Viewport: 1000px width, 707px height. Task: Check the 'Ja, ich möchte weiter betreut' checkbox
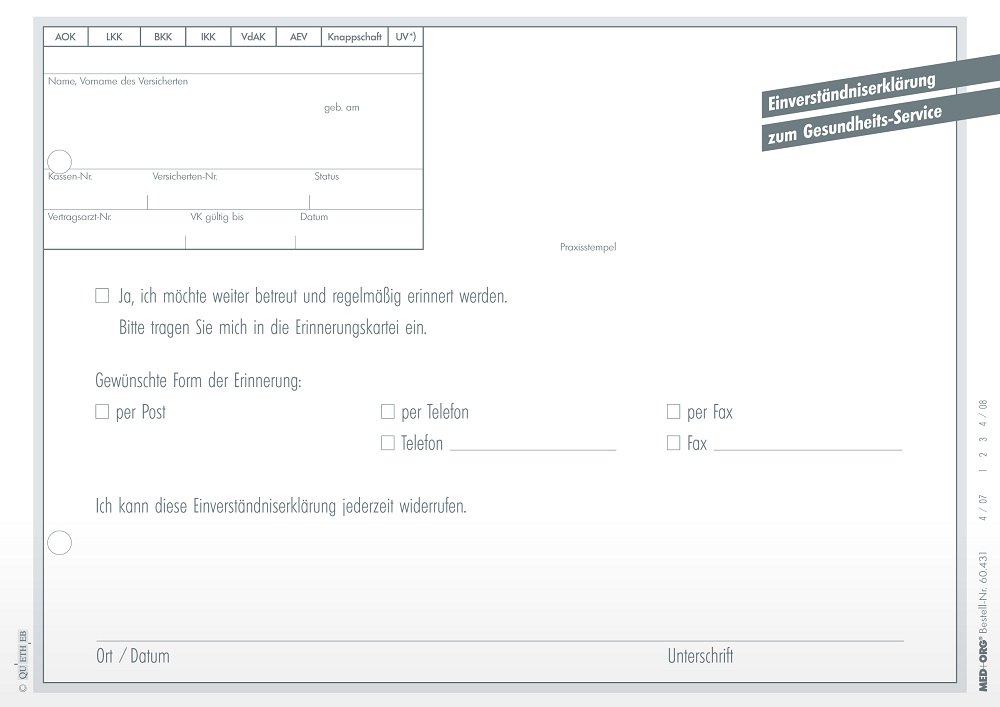click(x=102, y=296)
